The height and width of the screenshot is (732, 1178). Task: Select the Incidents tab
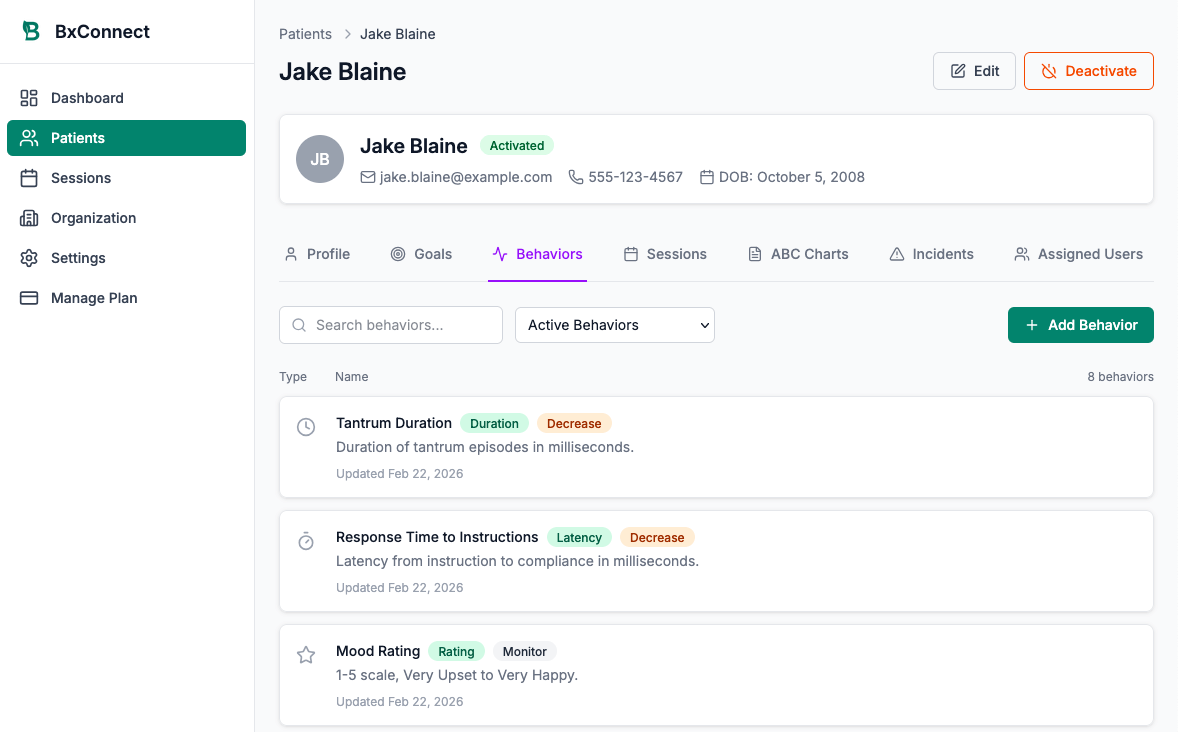931,254
